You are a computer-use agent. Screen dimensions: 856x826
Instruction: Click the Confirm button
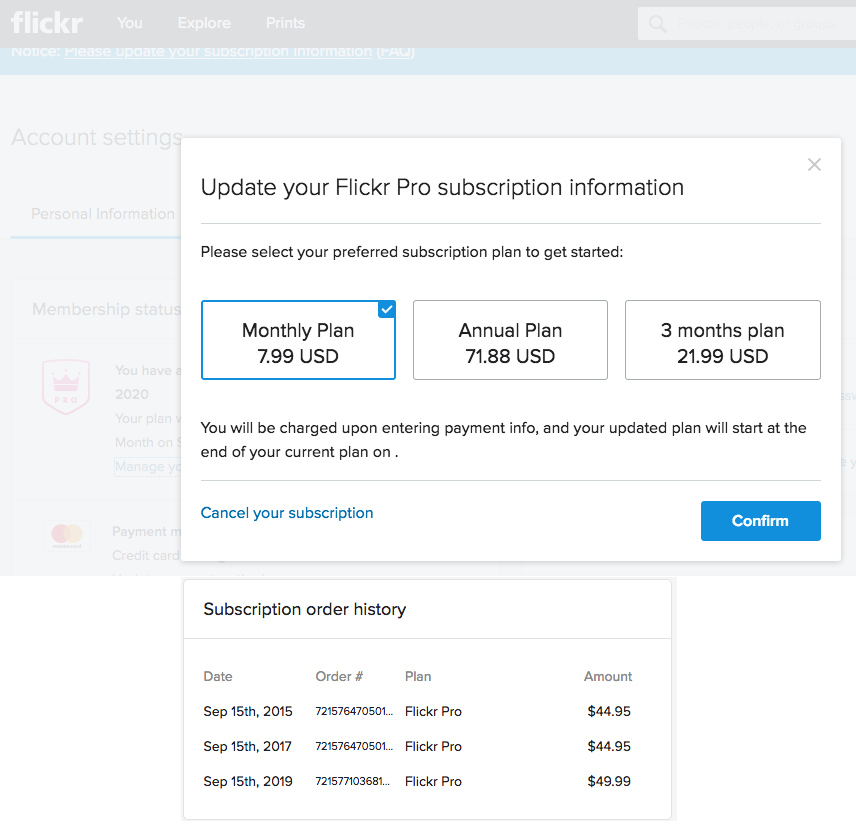[760, 521]
